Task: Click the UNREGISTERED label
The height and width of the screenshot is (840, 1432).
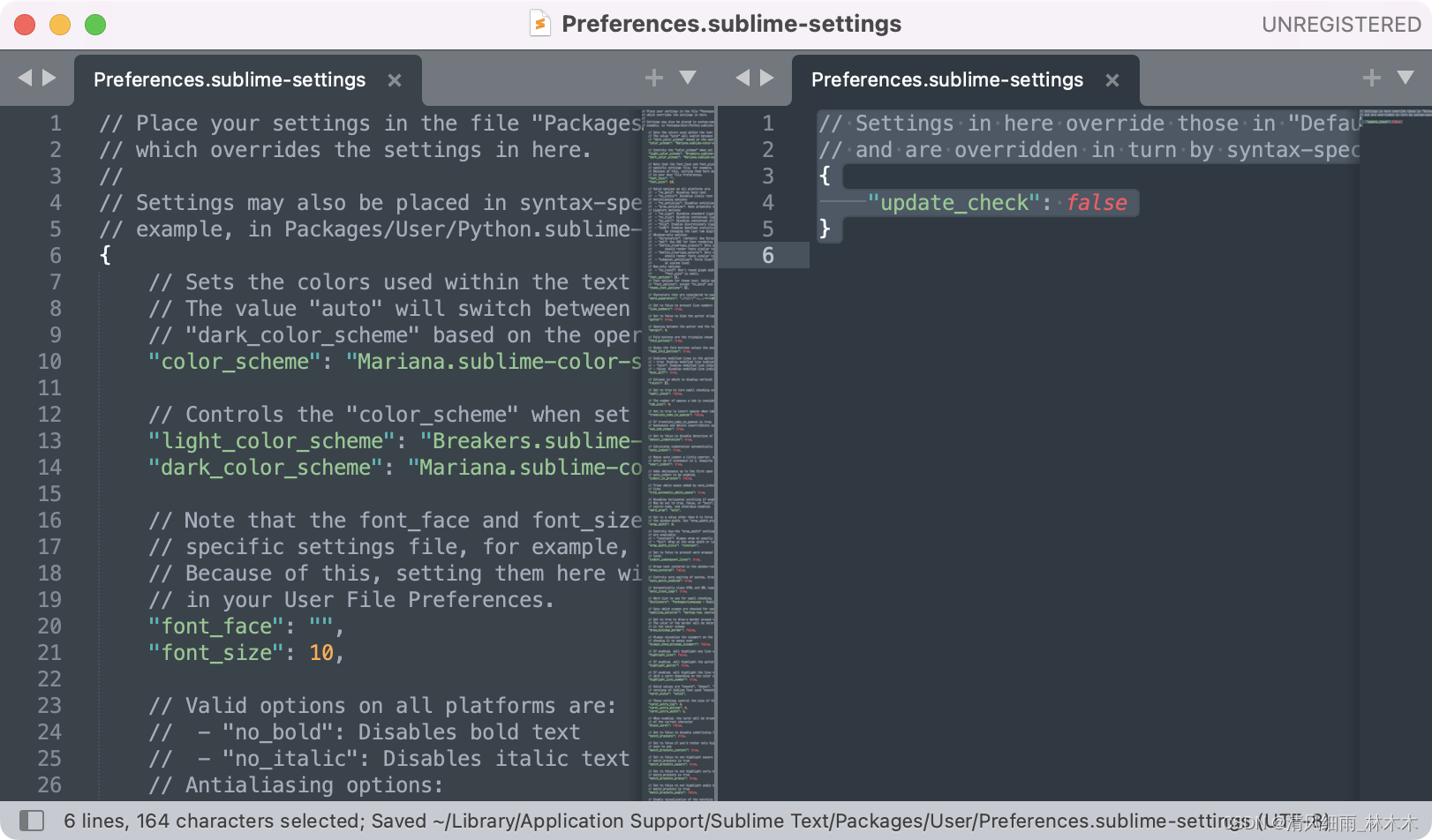Action: tap(1341, 25)
